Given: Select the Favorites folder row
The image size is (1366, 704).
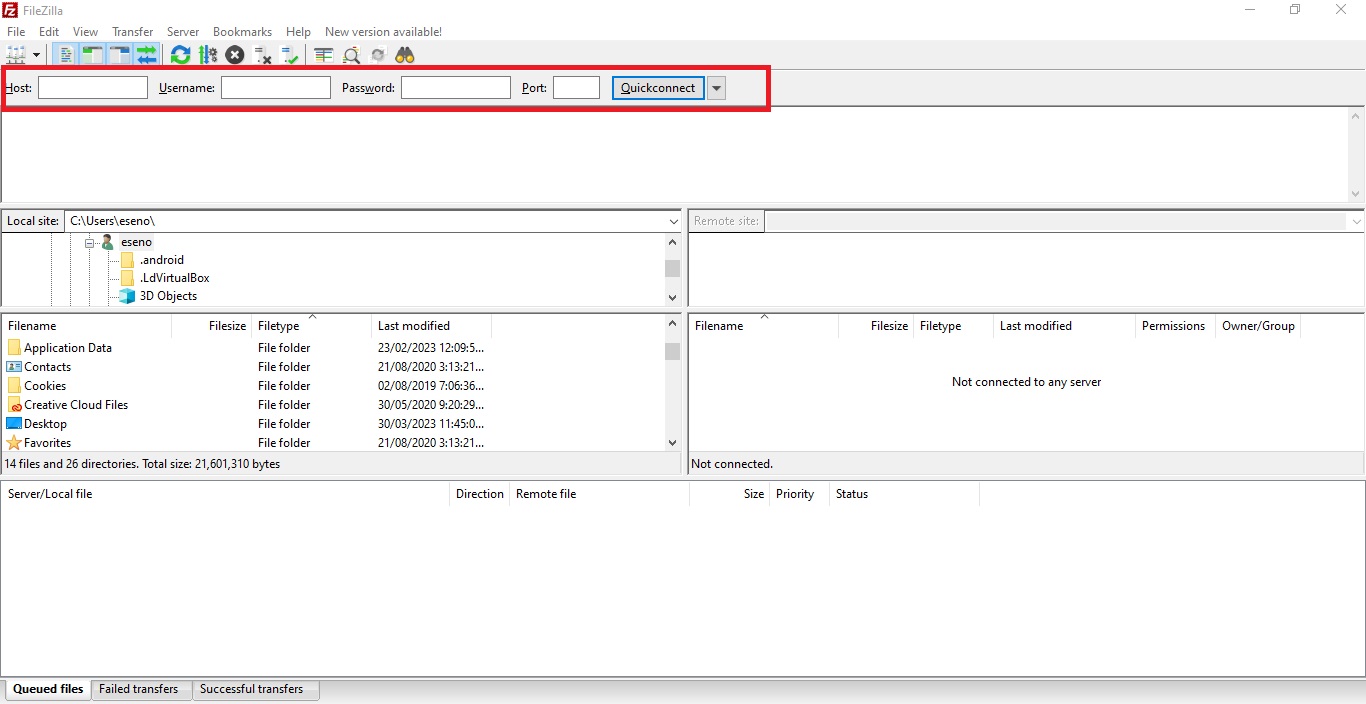Looking at the screenshot, I should click(x=333, y=443).
